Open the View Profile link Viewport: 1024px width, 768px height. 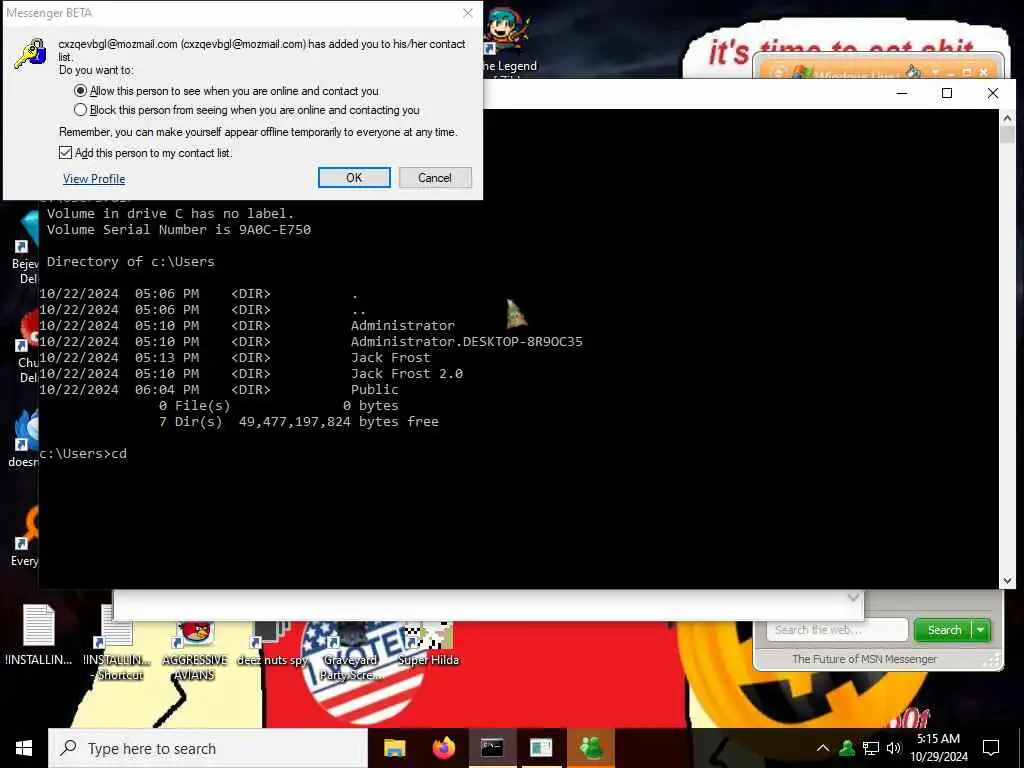[94, 178]
